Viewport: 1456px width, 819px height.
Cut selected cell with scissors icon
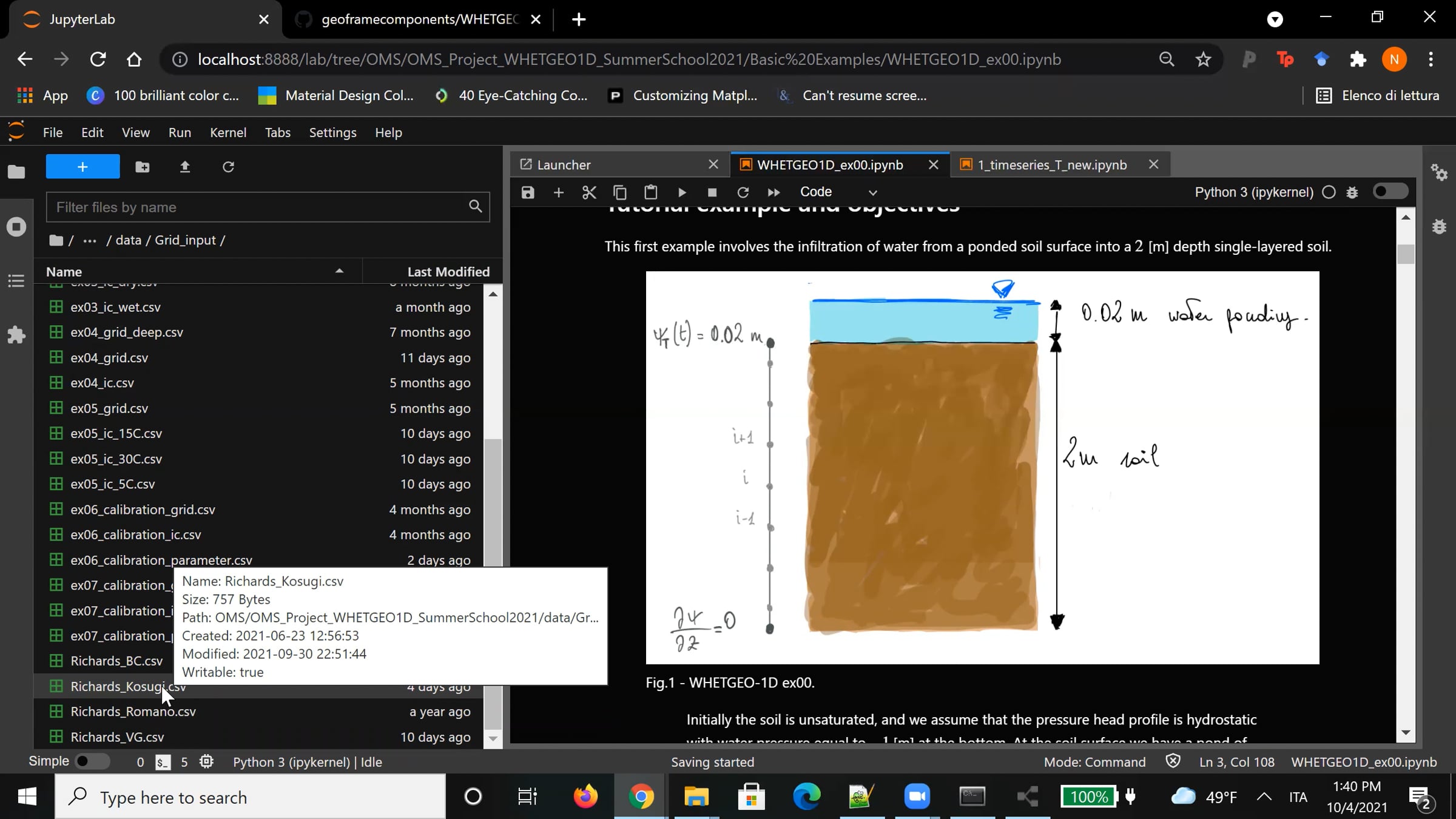(x=589, y=192)
